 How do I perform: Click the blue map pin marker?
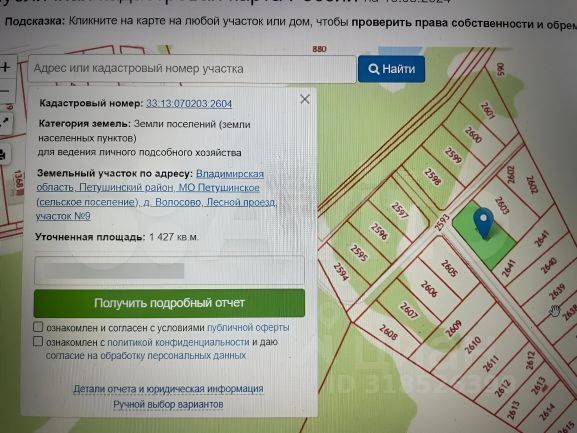(484, 222)
